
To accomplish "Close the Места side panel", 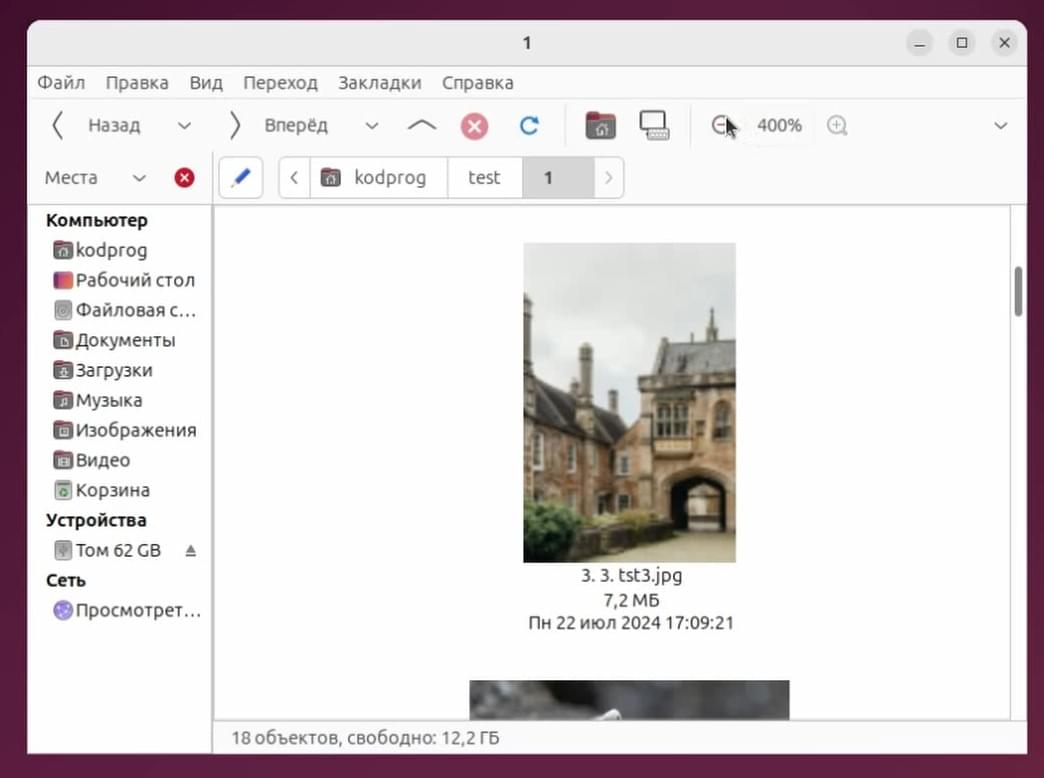I will tap(184, 178).
